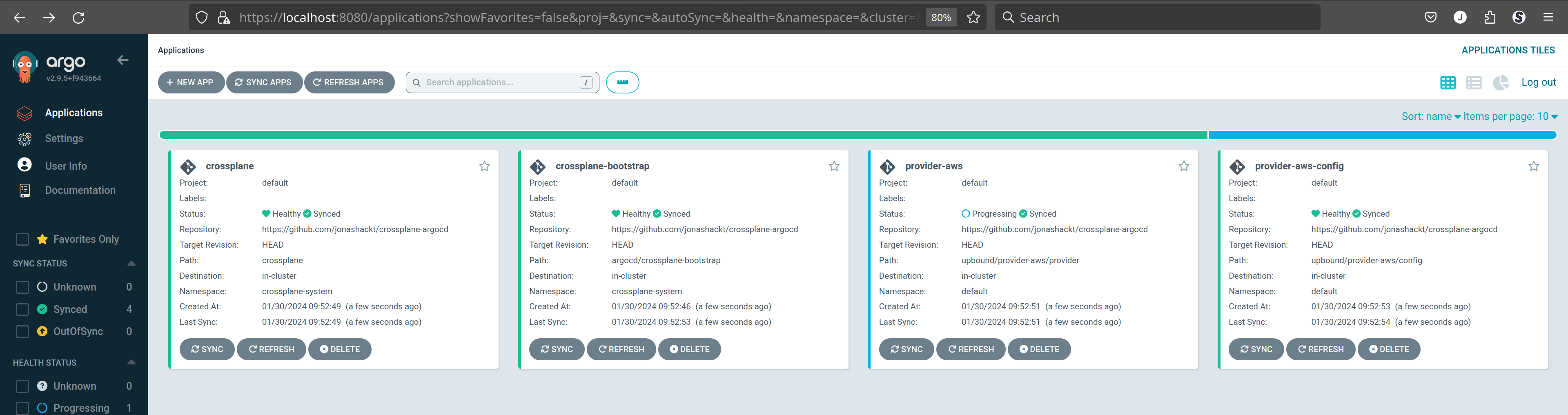Screen dimensions: 1568x415
Task: Click the browser bookmark star icon
Action: [973, 18]
